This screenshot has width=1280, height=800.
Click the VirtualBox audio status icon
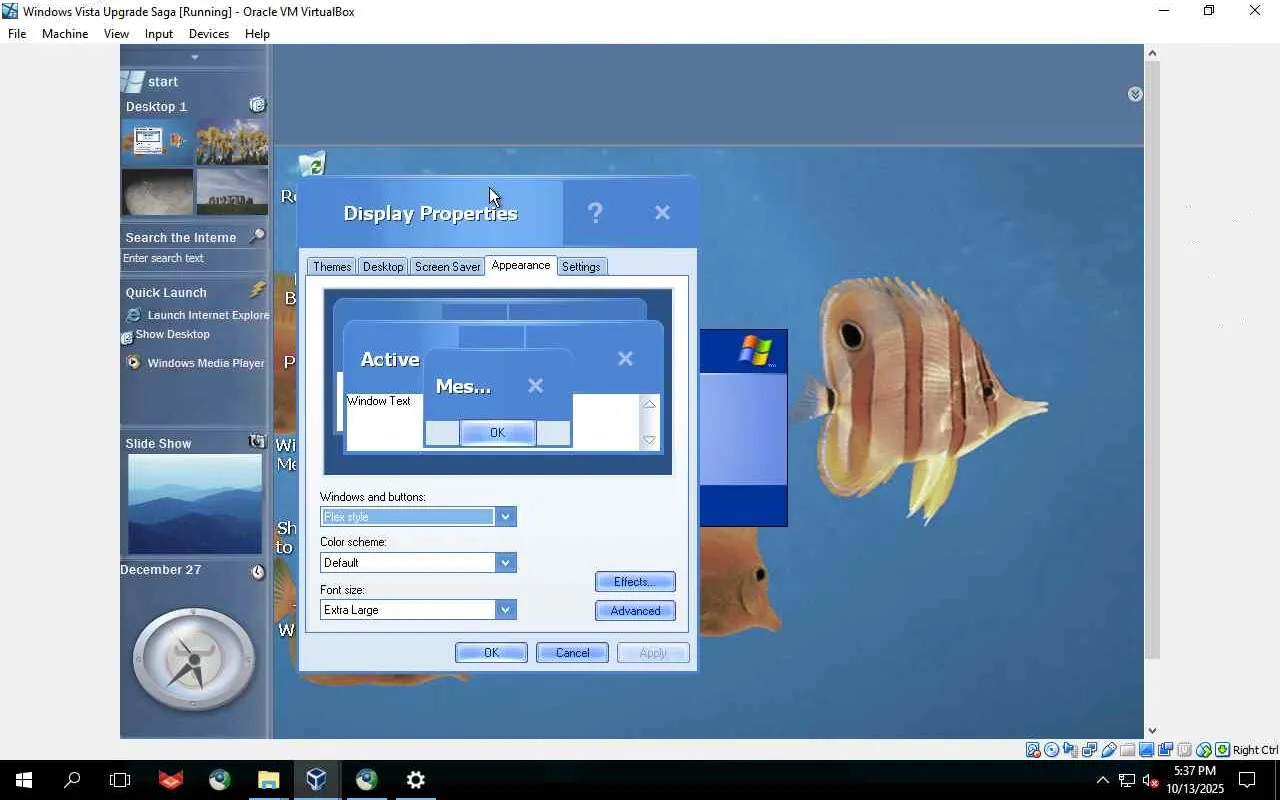click(x=1071, y=750)
